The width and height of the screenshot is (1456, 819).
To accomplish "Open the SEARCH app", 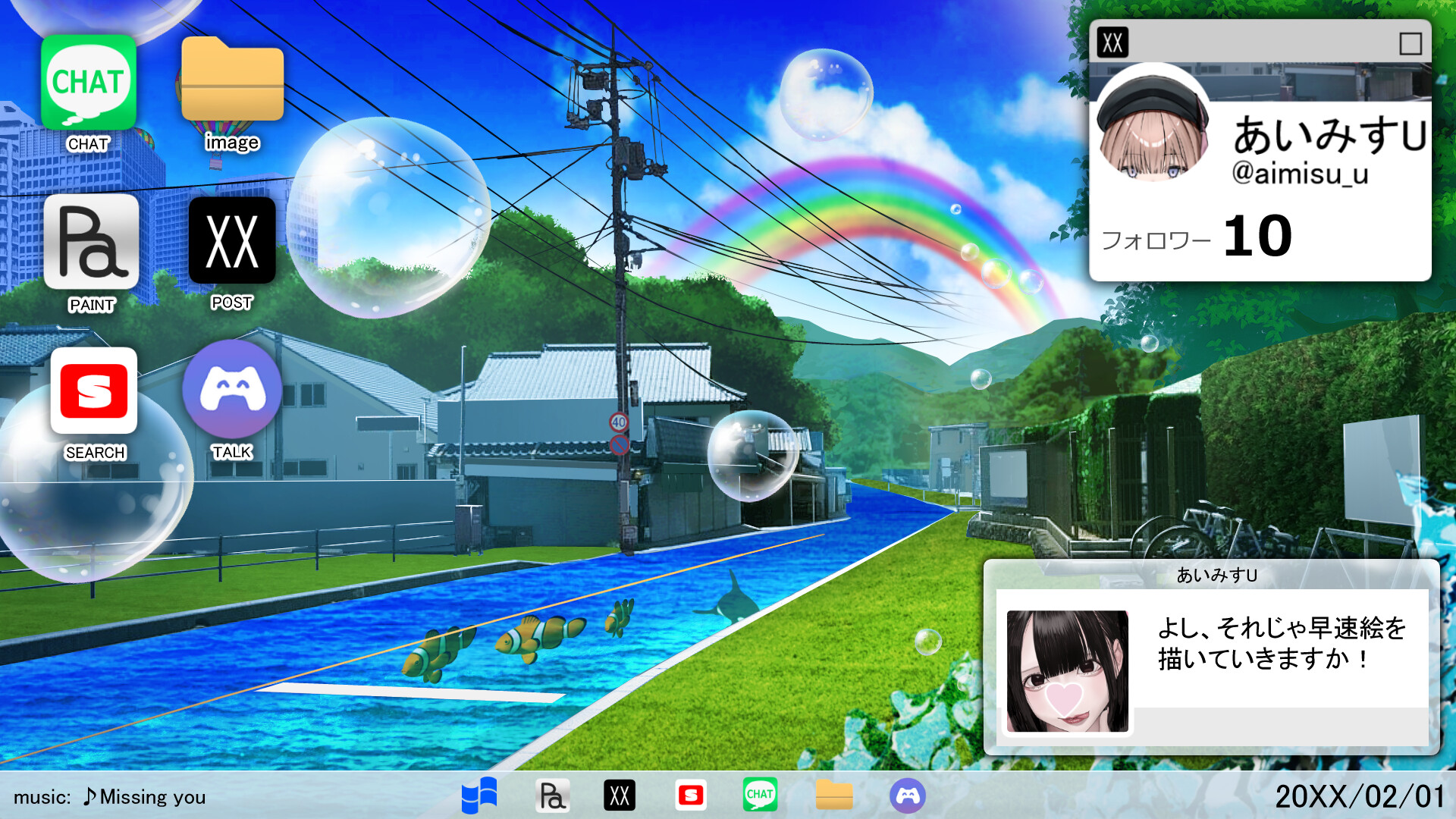I will (93, 391).
